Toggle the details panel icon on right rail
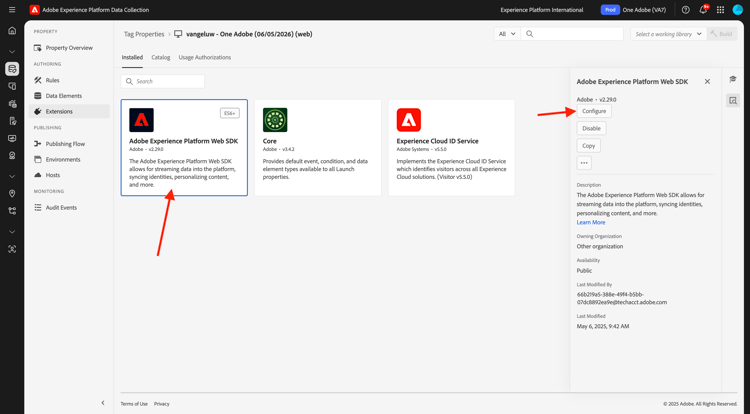 tap(733, 100)
